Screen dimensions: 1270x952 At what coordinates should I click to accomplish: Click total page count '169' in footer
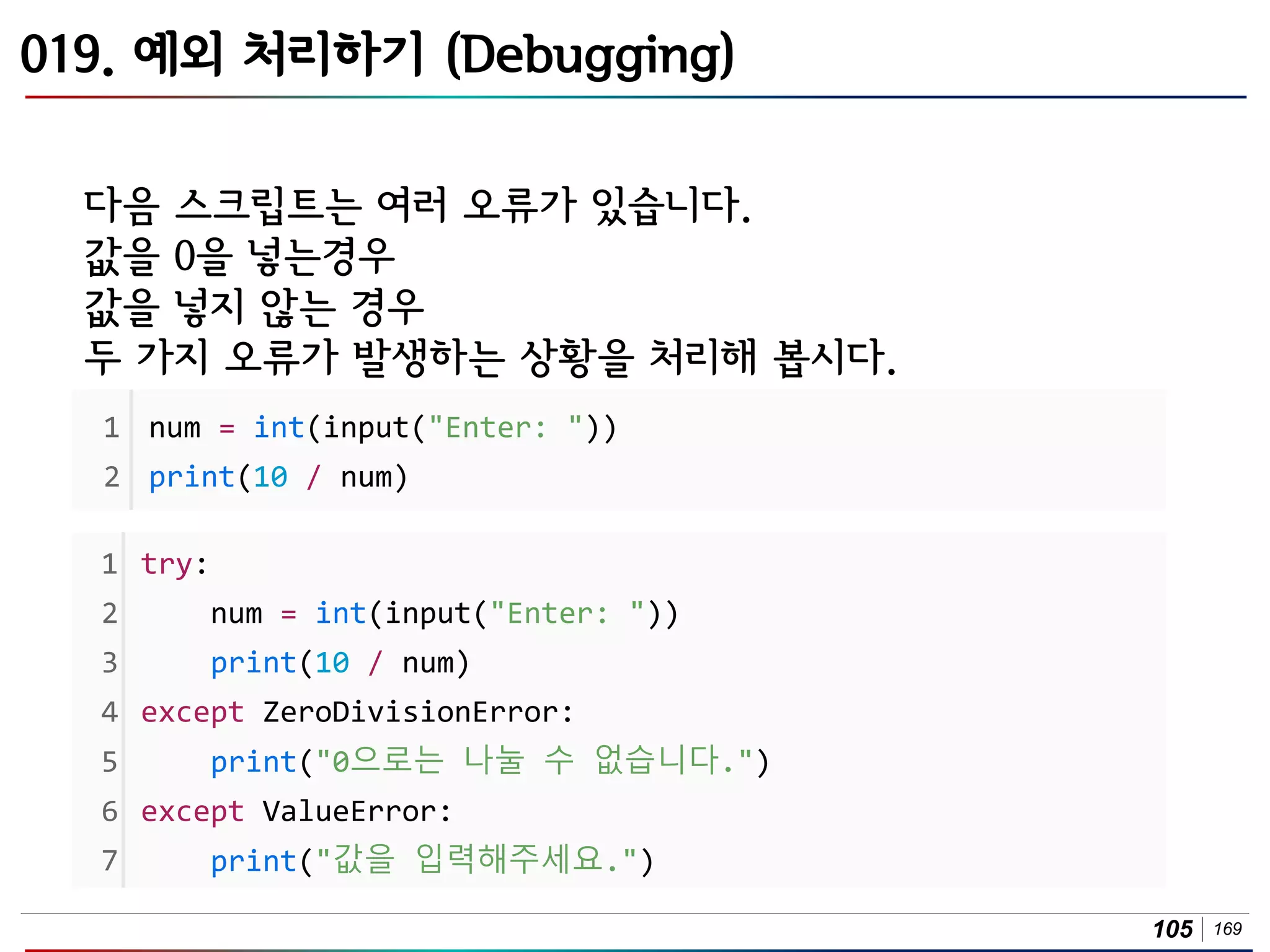[x=1228, y=928]
